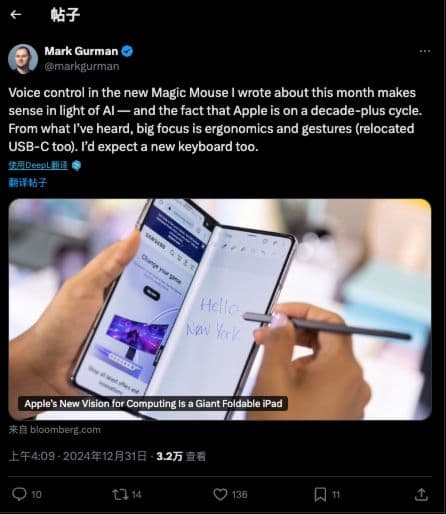
Task: Click the Giant Foldable iPad headline caption
Action: [153, 404]
